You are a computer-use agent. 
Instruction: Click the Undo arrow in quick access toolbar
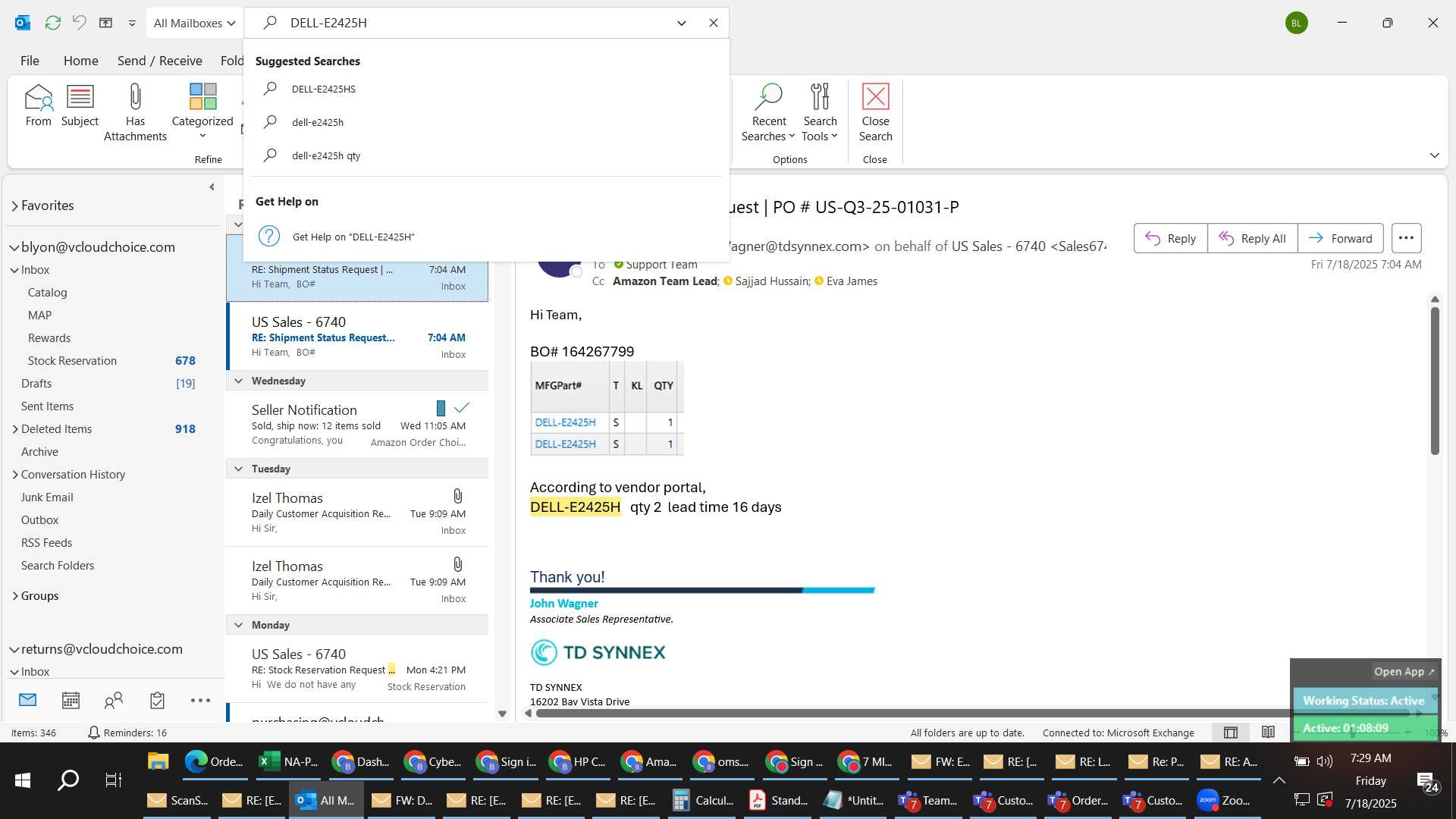[x=79, y=23]
